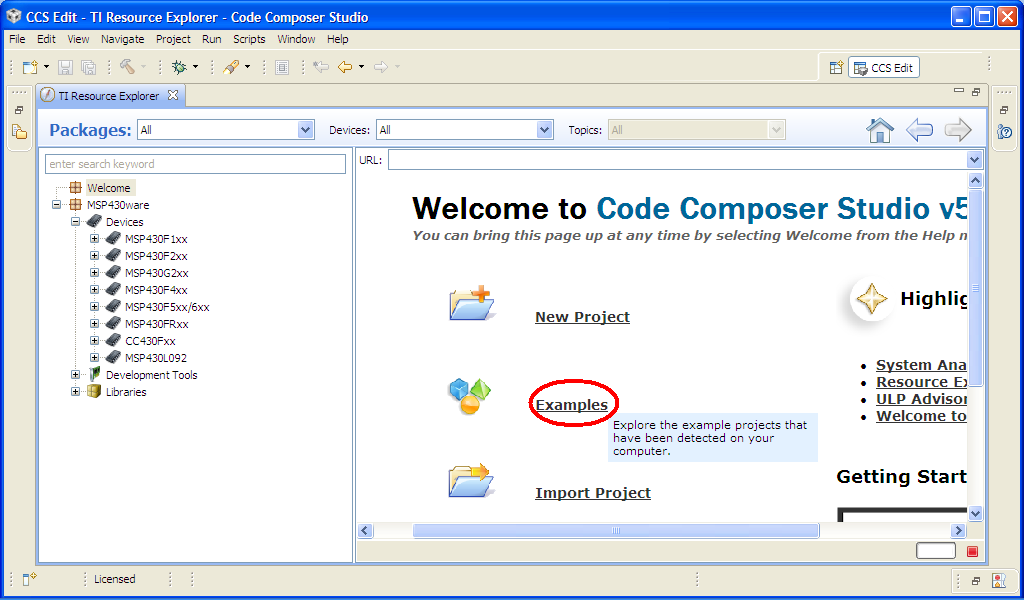
Task: Open the dropdown arrow next to New icon
Action: (x=46, y=67)
